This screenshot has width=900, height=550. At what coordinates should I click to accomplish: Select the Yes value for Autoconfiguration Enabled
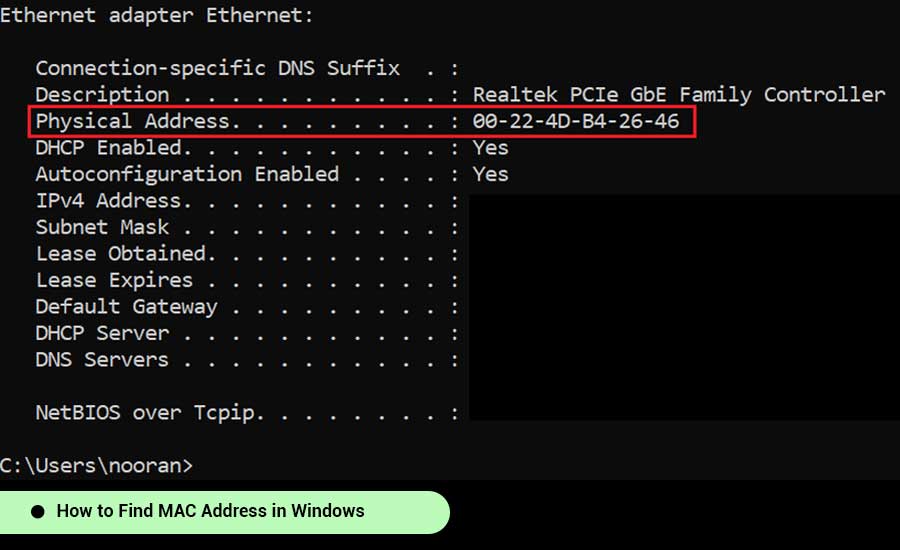[x=491, y=174]
